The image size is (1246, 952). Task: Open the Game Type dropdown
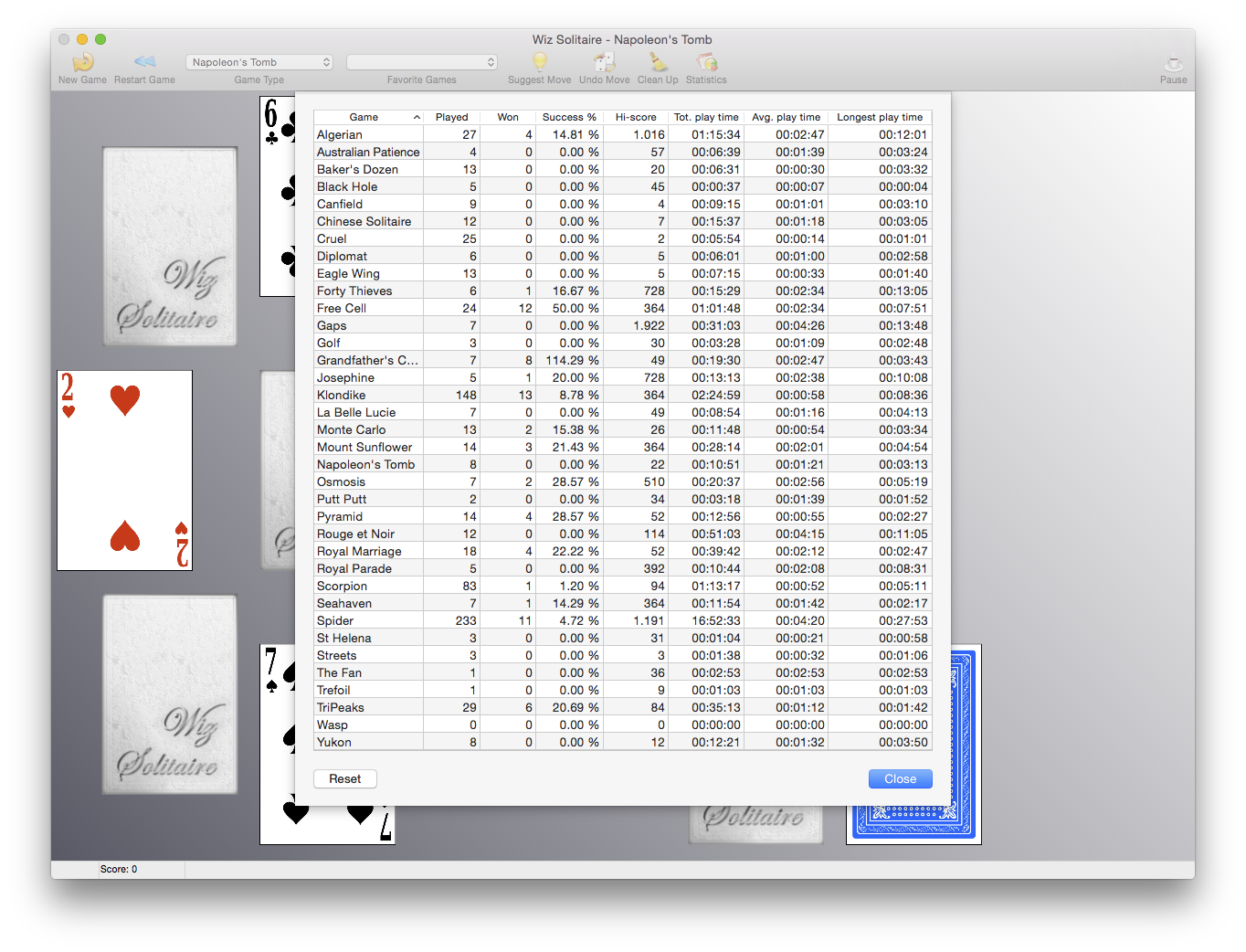click(260, 62)
